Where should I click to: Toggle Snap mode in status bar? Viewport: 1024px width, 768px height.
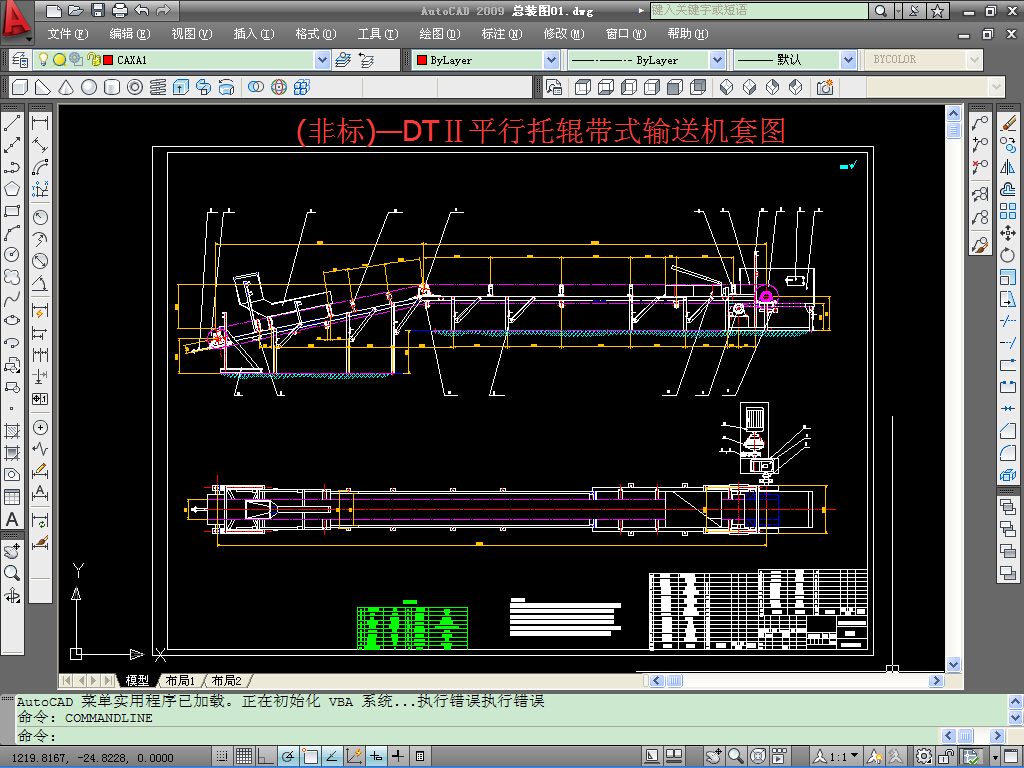point(221,756)
